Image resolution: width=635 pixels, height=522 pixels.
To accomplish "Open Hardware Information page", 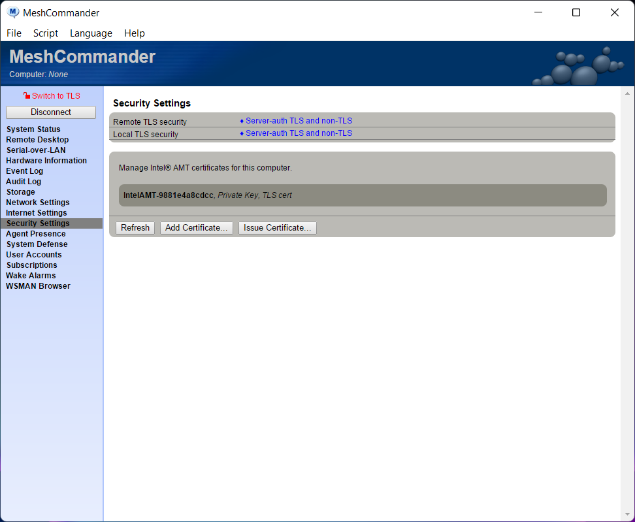I will (46, 161).
